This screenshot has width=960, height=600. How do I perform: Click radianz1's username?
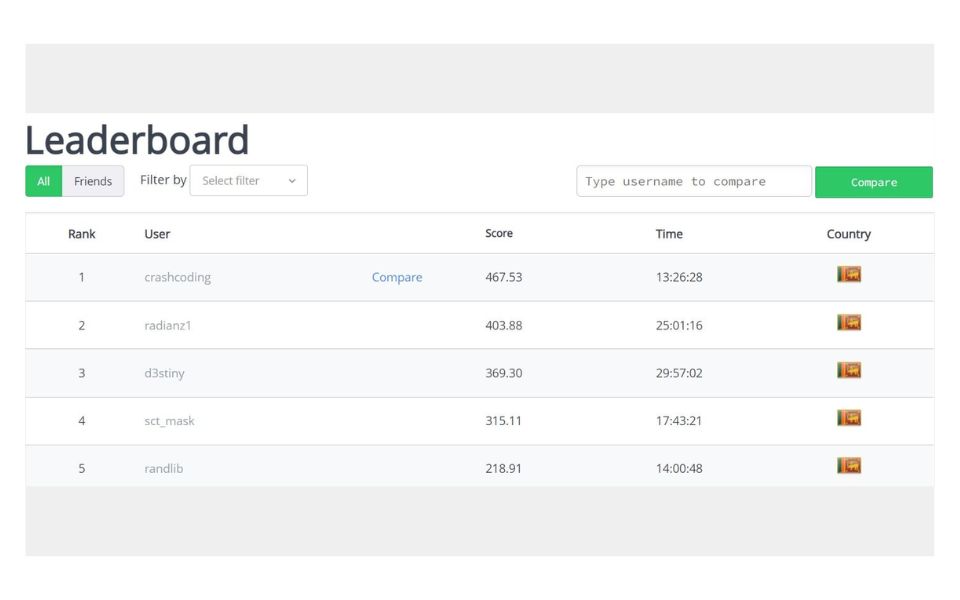(167, 325)
